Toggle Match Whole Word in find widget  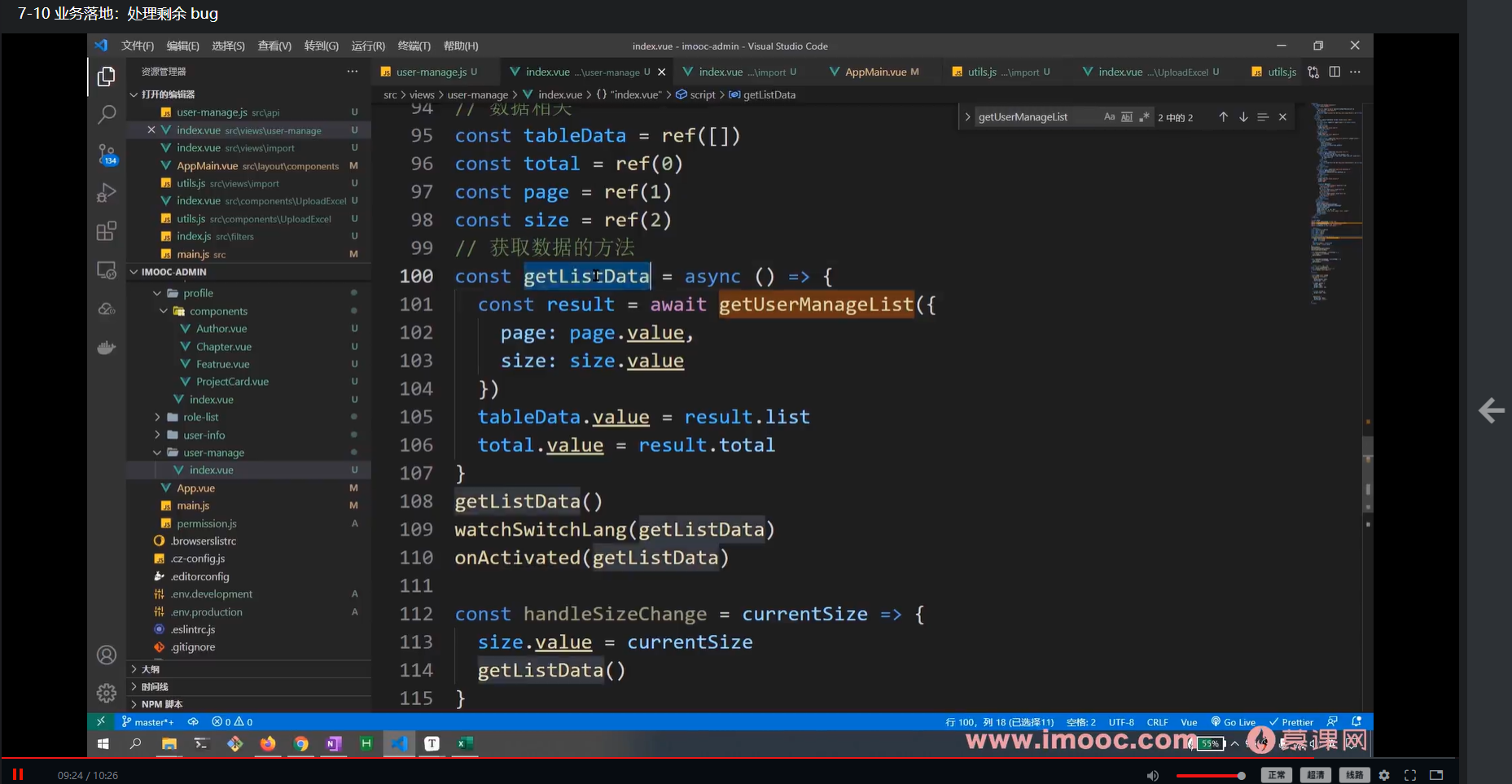(1127, 117)
